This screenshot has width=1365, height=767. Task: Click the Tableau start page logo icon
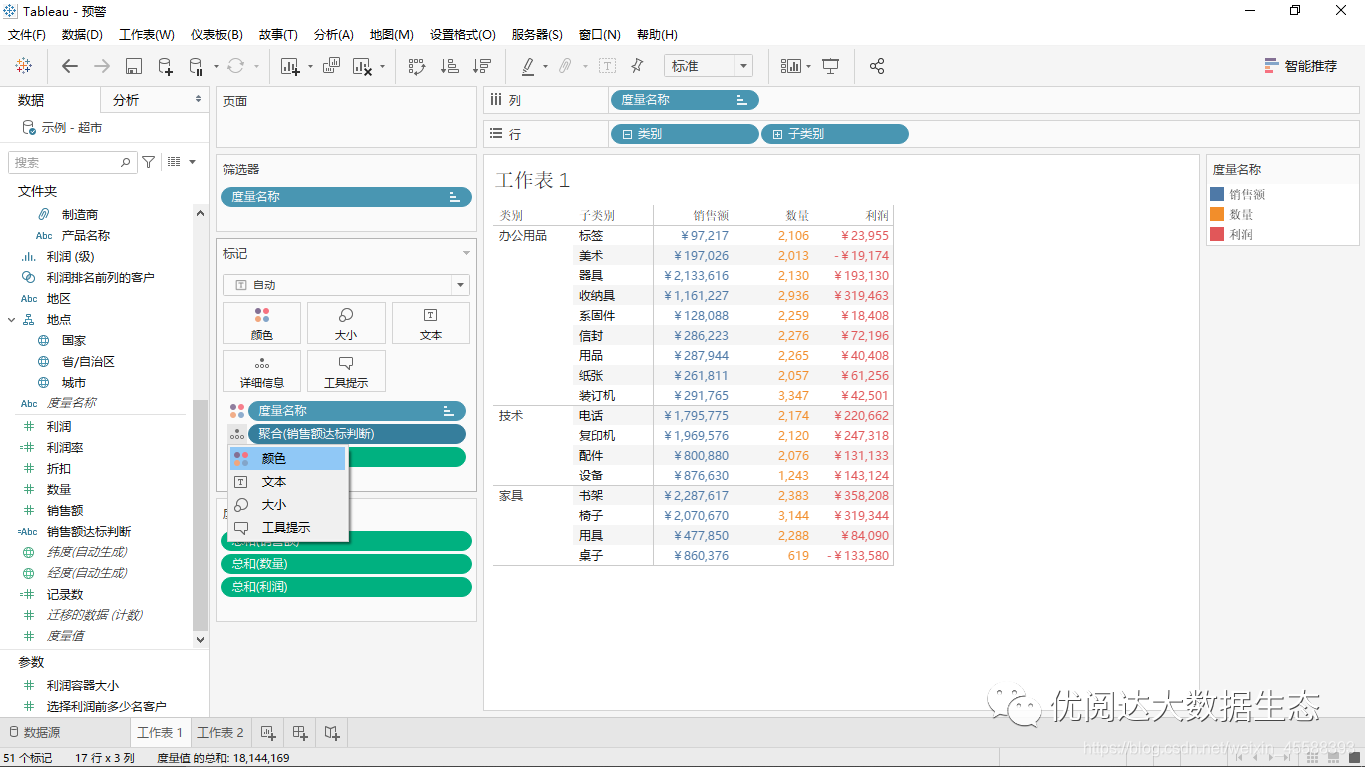click(x=23, y=66)
